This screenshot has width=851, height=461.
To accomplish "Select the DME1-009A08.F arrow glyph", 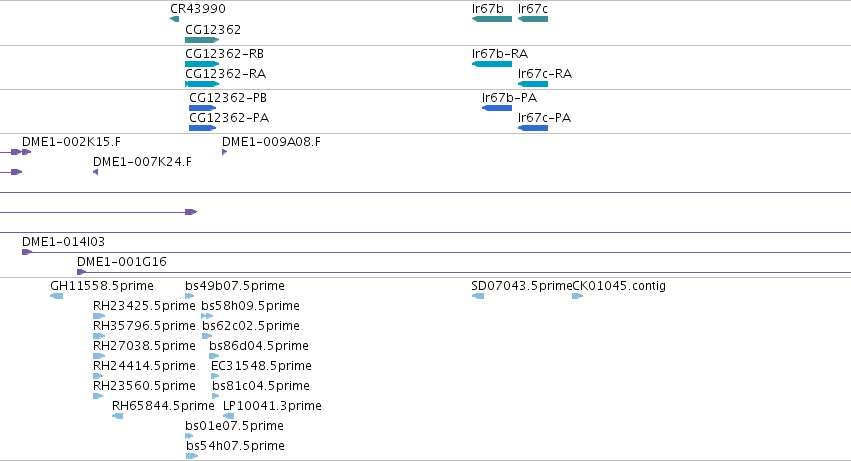I will coord(224,152).
